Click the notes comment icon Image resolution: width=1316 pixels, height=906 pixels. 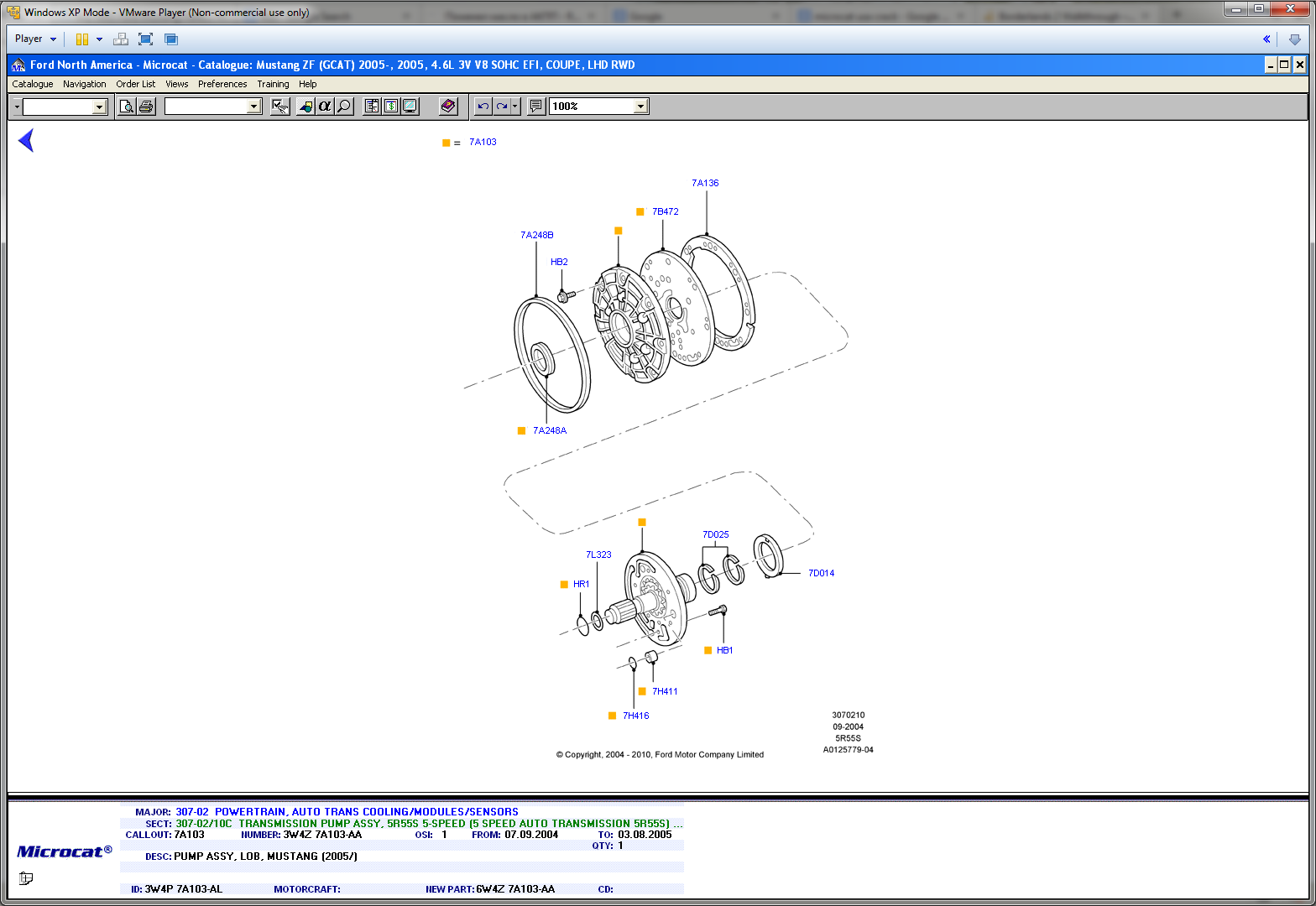pos(536,107)
